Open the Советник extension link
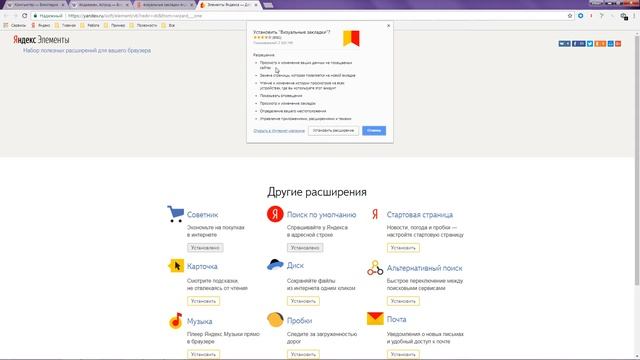The width and height of the screenshot is (640, 360). point(202,215)
